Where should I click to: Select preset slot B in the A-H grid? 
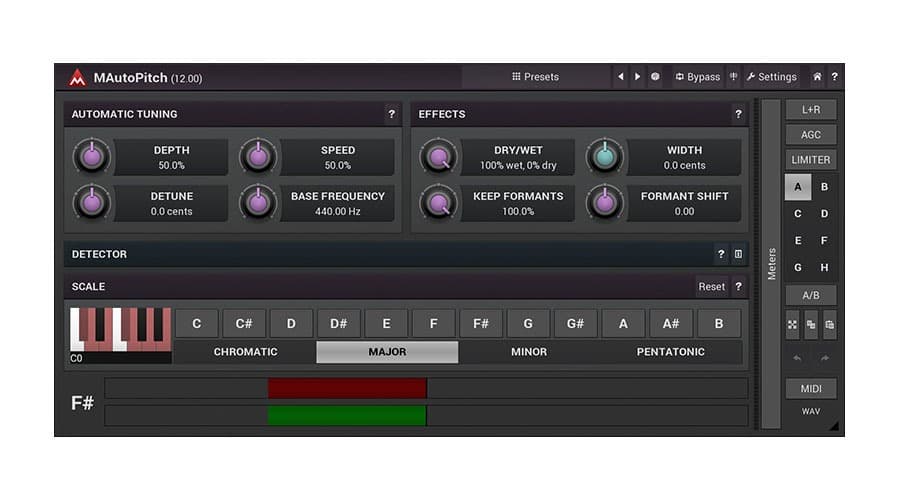(x=824, y=187)
